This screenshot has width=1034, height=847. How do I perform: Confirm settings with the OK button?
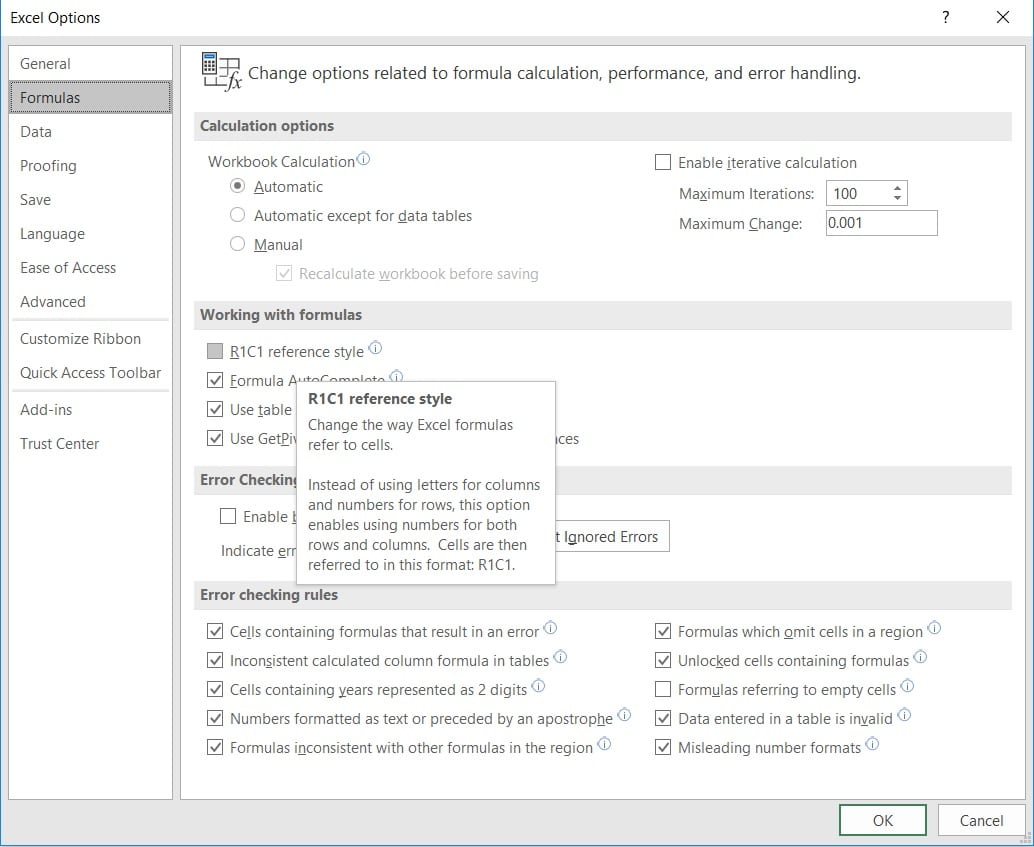click(882, 820)
